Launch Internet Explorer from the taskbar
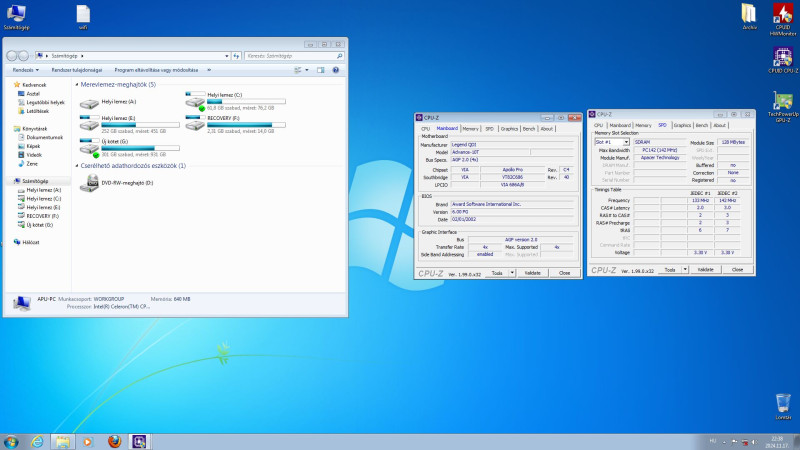 click(37, 441)
